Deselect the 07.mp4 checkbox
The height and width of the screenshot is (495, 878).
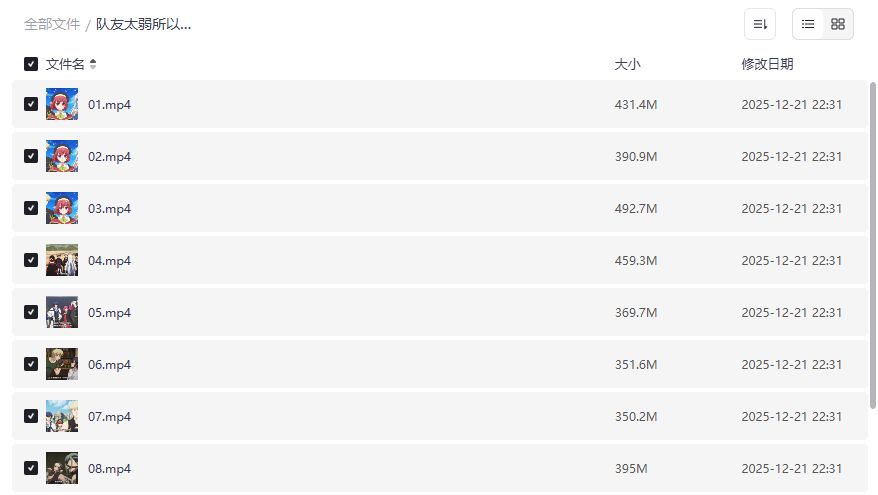point(31,416)
